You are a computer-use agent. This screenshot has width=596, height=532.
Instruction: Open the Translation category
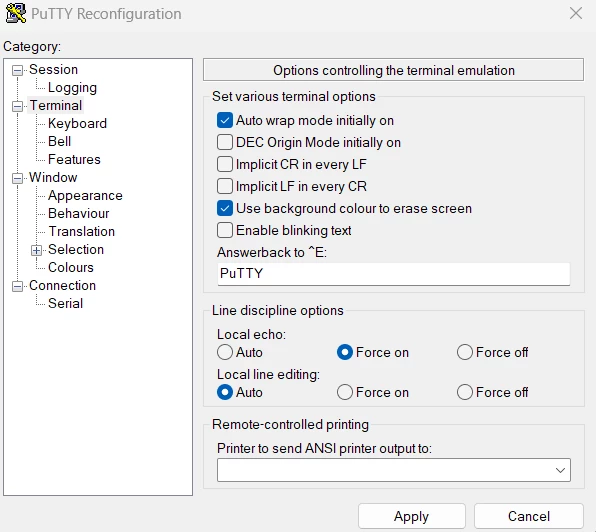click(81, 231)
